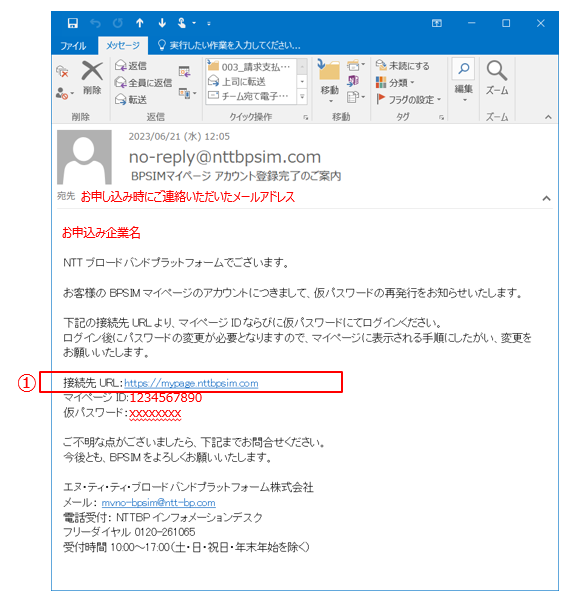This screenshot has width=571, height=603.
Task: Click the ignore conversation icon
Action: point(62,72)
